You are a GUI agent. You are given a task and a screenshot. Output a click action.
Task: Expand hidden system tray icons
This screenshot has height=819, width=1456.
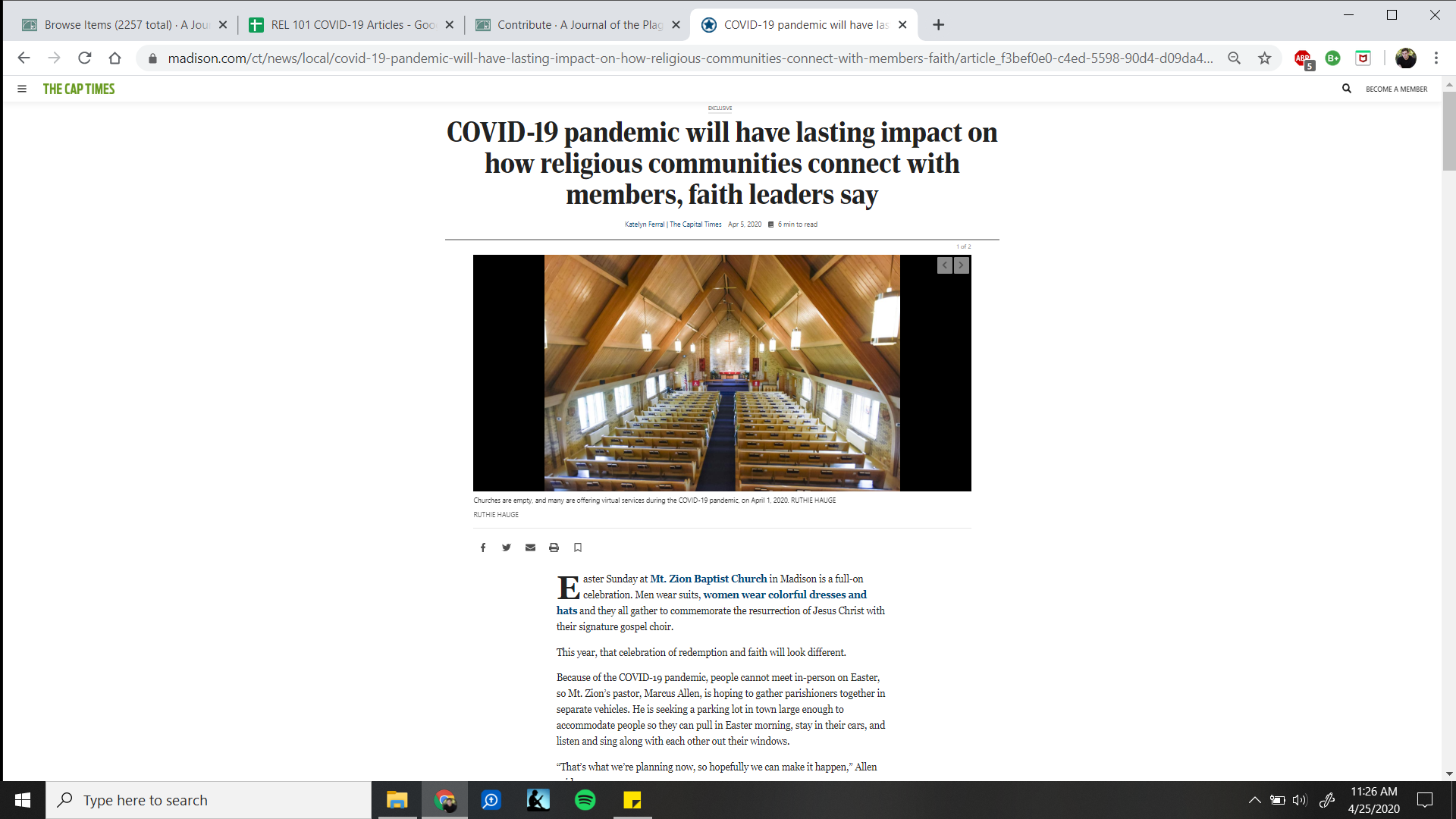point(1254,800)
